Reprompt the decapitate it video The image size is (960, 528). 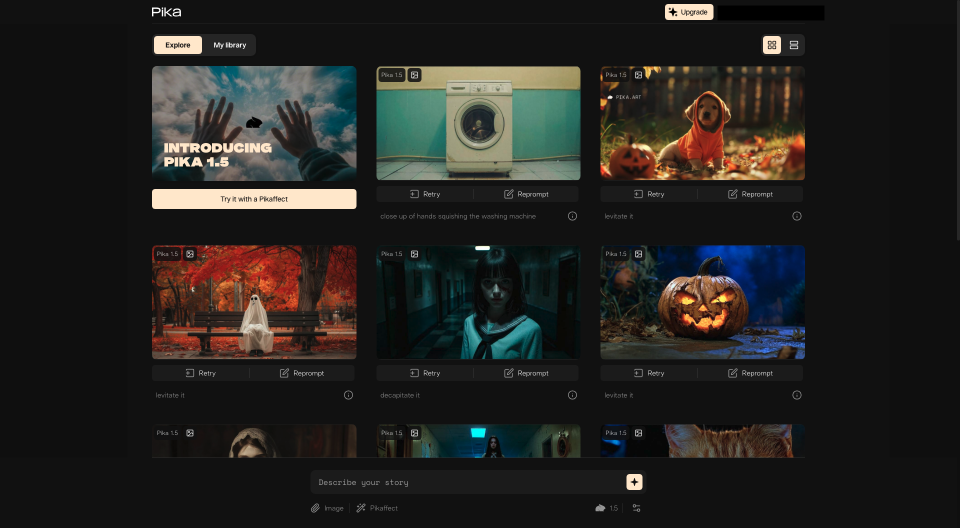pos(527,373)
